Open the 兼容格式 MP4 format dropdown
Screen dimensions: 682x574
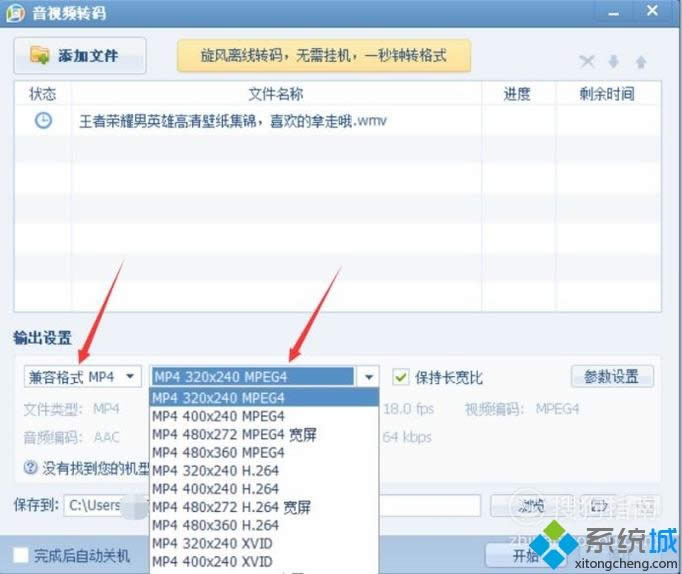(83, 377)
